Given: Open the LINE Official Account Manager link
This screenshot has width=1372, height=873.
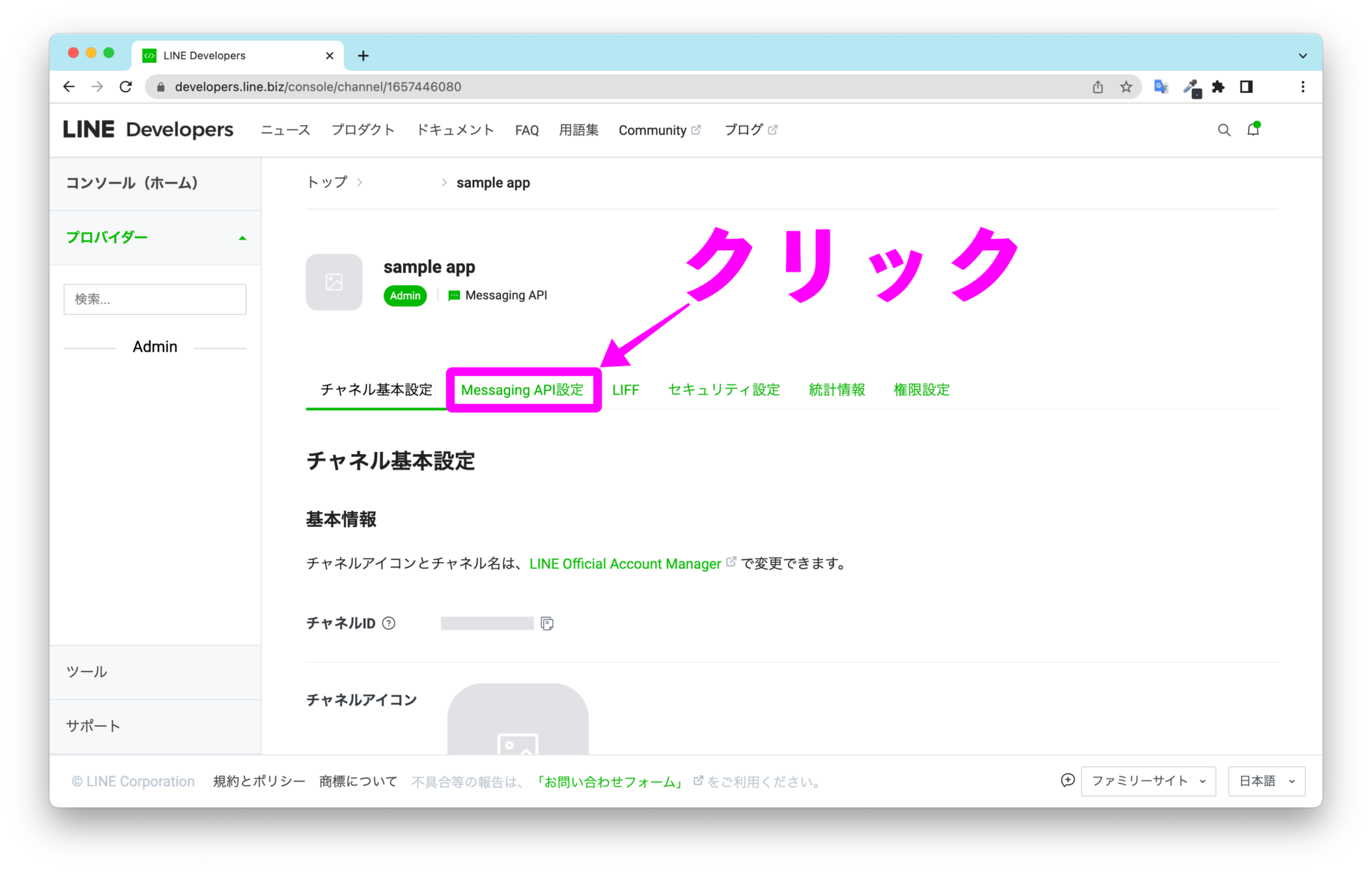Looking at the screenshot, I should [x=625, y=563].
